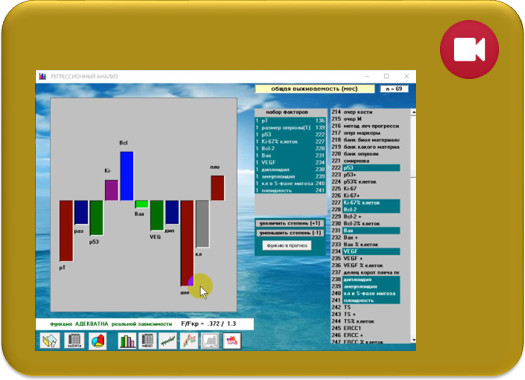Click the variable list scrollbar down arrow
The width and height of the screenshot is (525, 380).
(x=414, y=340)
